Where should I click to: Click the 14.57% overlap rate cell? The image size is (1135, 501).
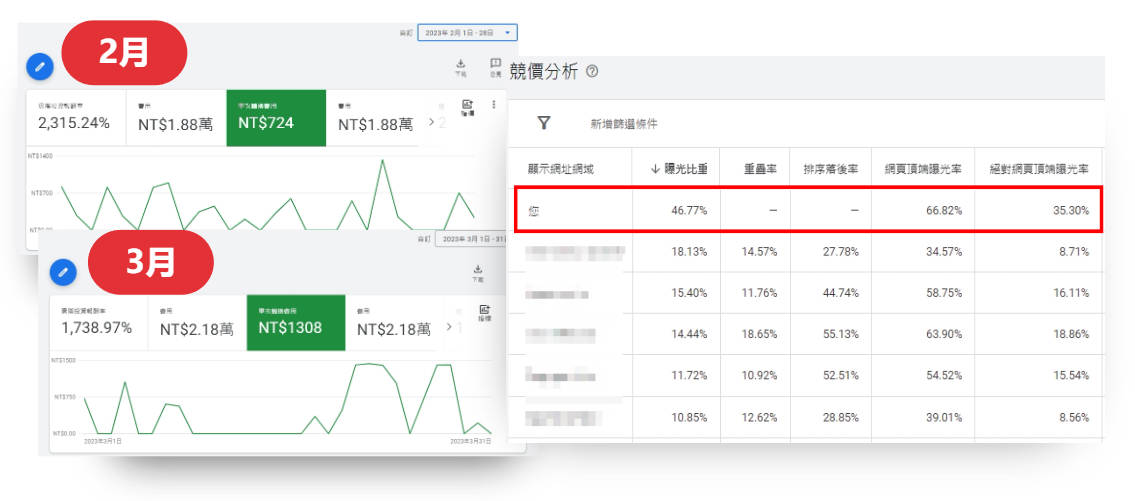(759, 251)
